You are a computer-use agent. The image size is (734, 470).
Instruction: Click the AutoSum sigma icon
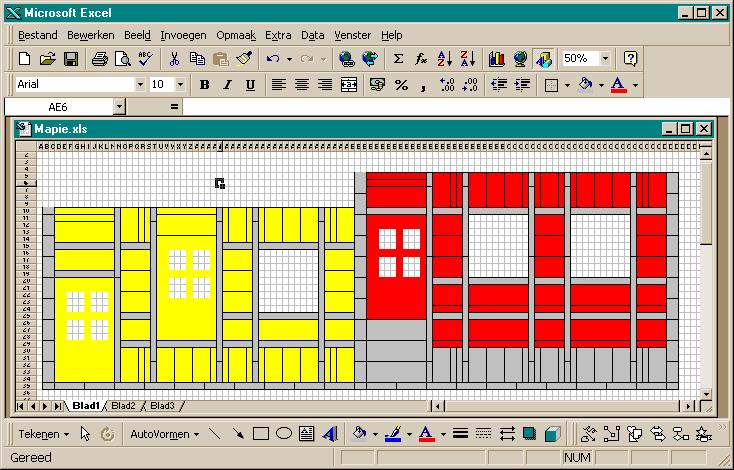pos(398,59)
